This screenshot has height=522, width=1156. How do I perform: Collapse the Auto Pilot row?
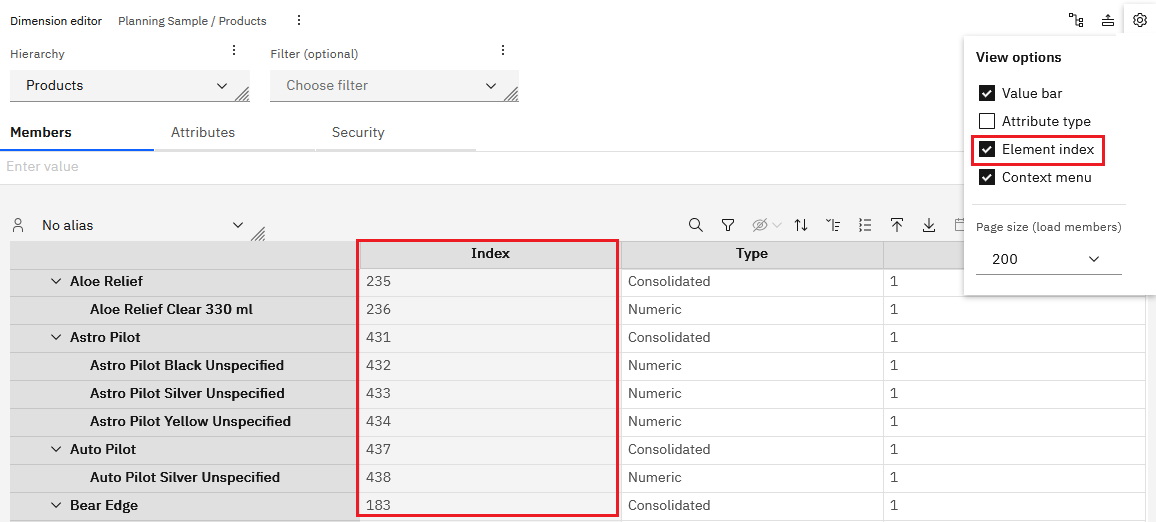click(55, 450)
